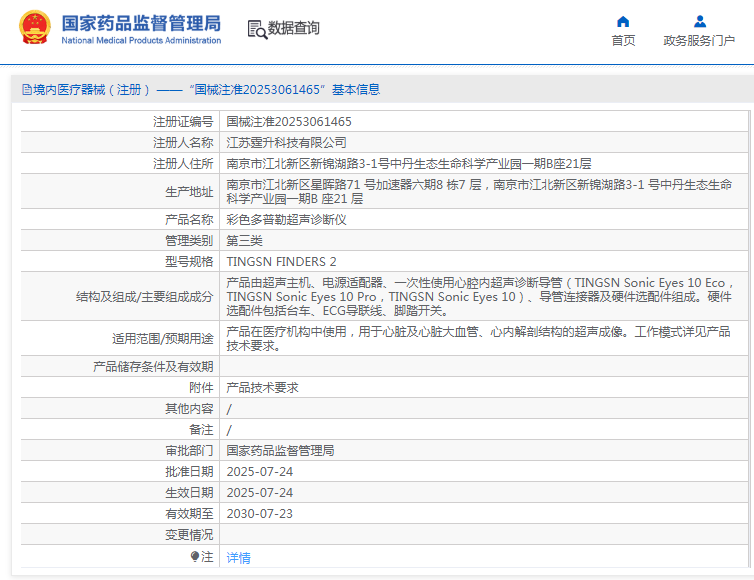This screenshot has height=580, width=754.
Task: Click the 第三类 category value
Action: 245,240
